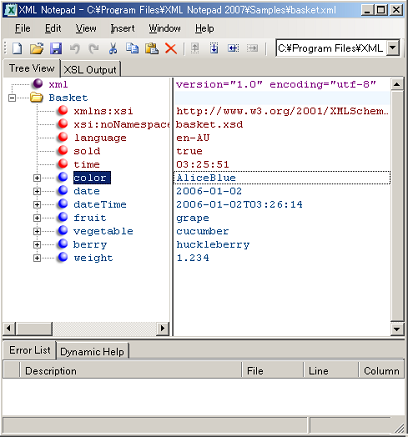Open the Help menu
This screenshot has height=437, width=408.
point(205,29)
